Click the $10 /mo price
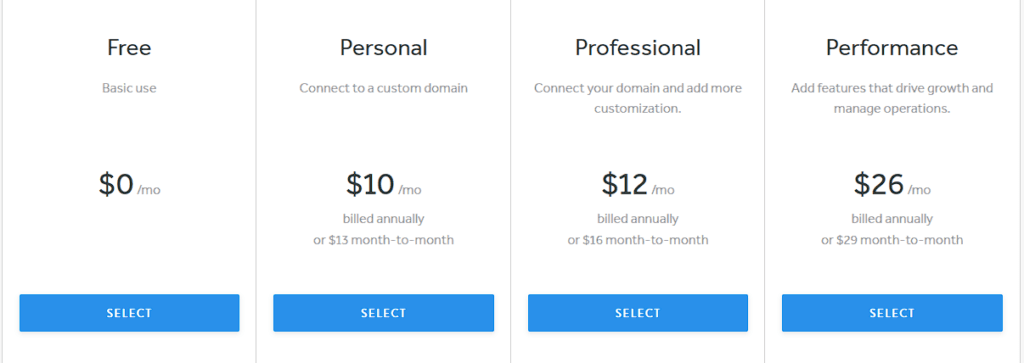The image size is (1024, 363). [383, 185]
